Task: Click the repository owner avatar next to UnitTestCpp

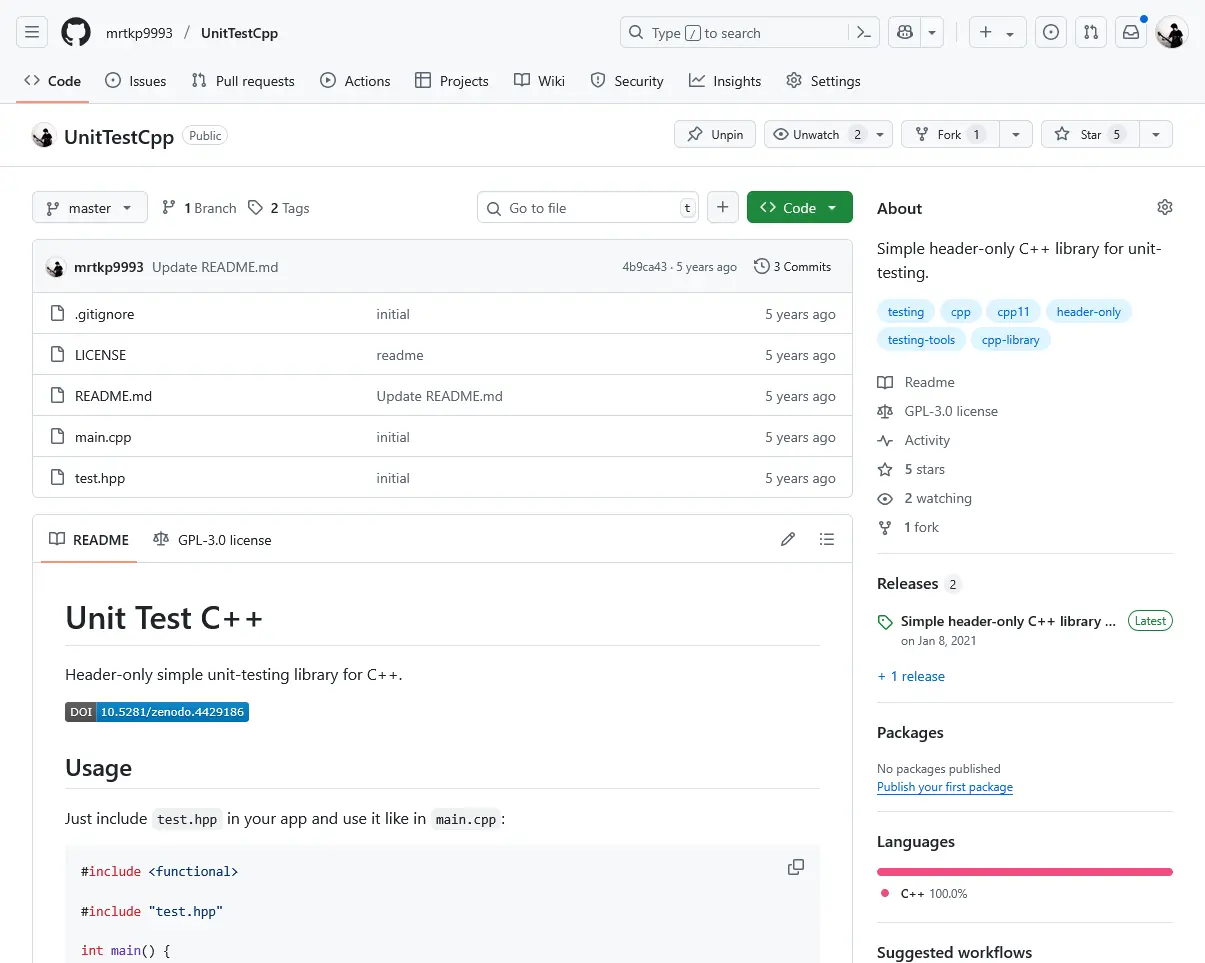Action: [x=44, y=135]
